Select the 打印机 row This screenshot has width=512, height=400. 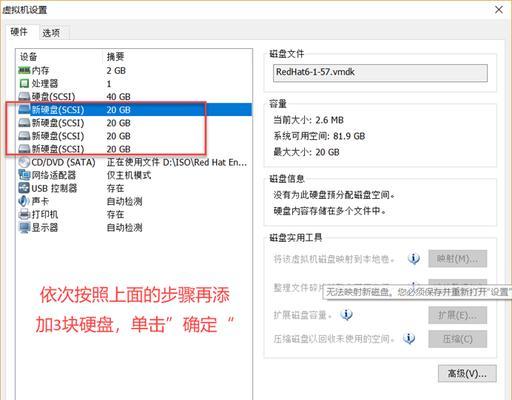(x=134, y=214)
